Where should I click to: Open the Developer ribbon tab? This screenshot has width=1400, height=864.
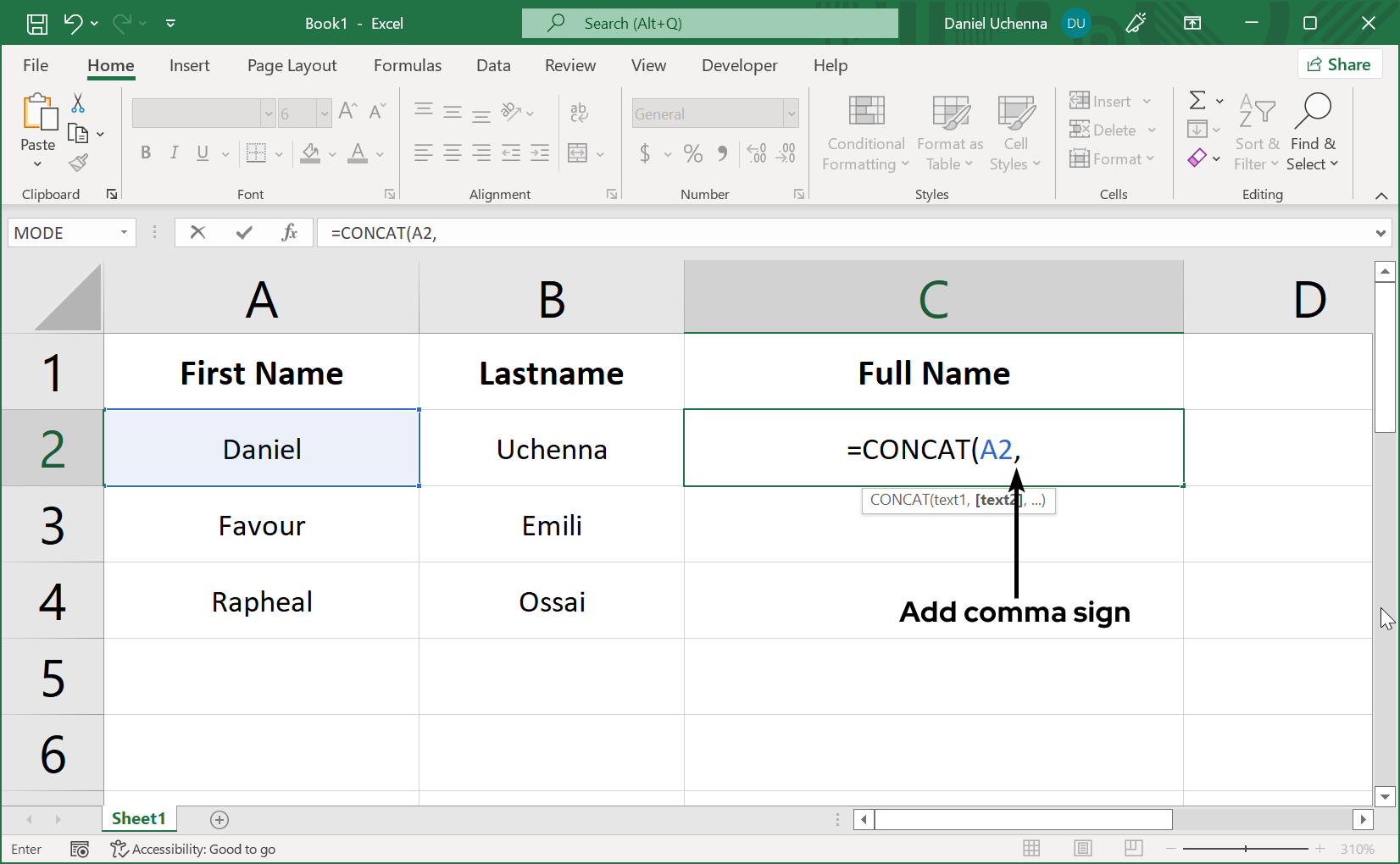click(x=739, y=65)
